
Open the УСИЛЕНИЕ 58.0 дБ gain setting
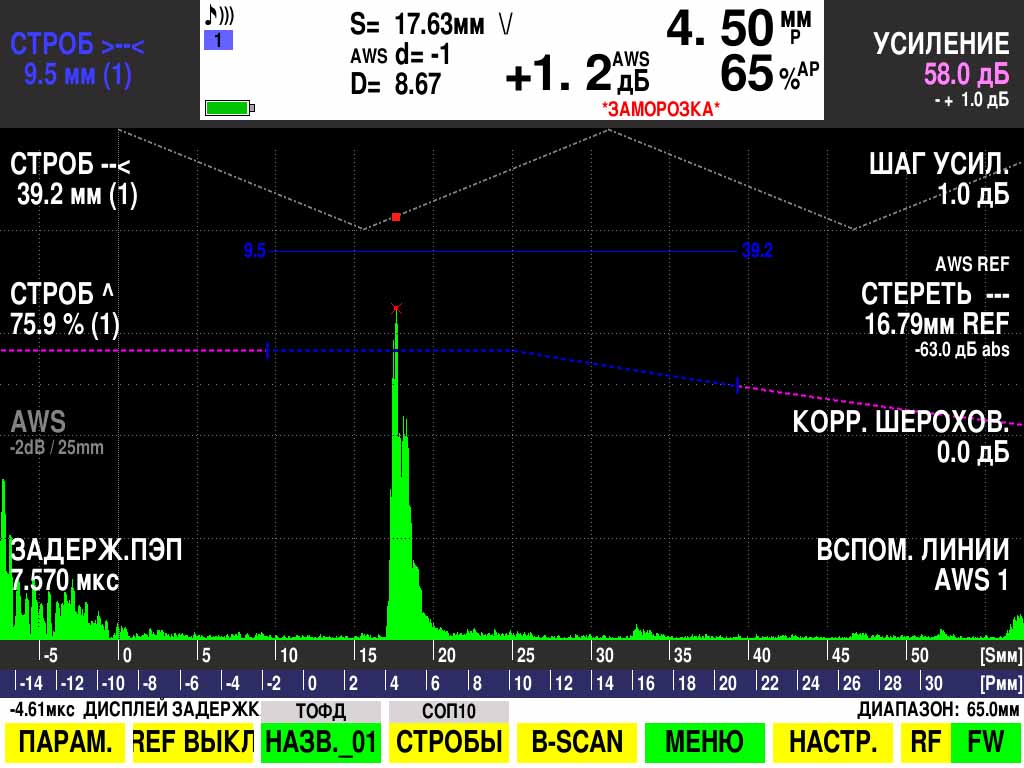941,60
